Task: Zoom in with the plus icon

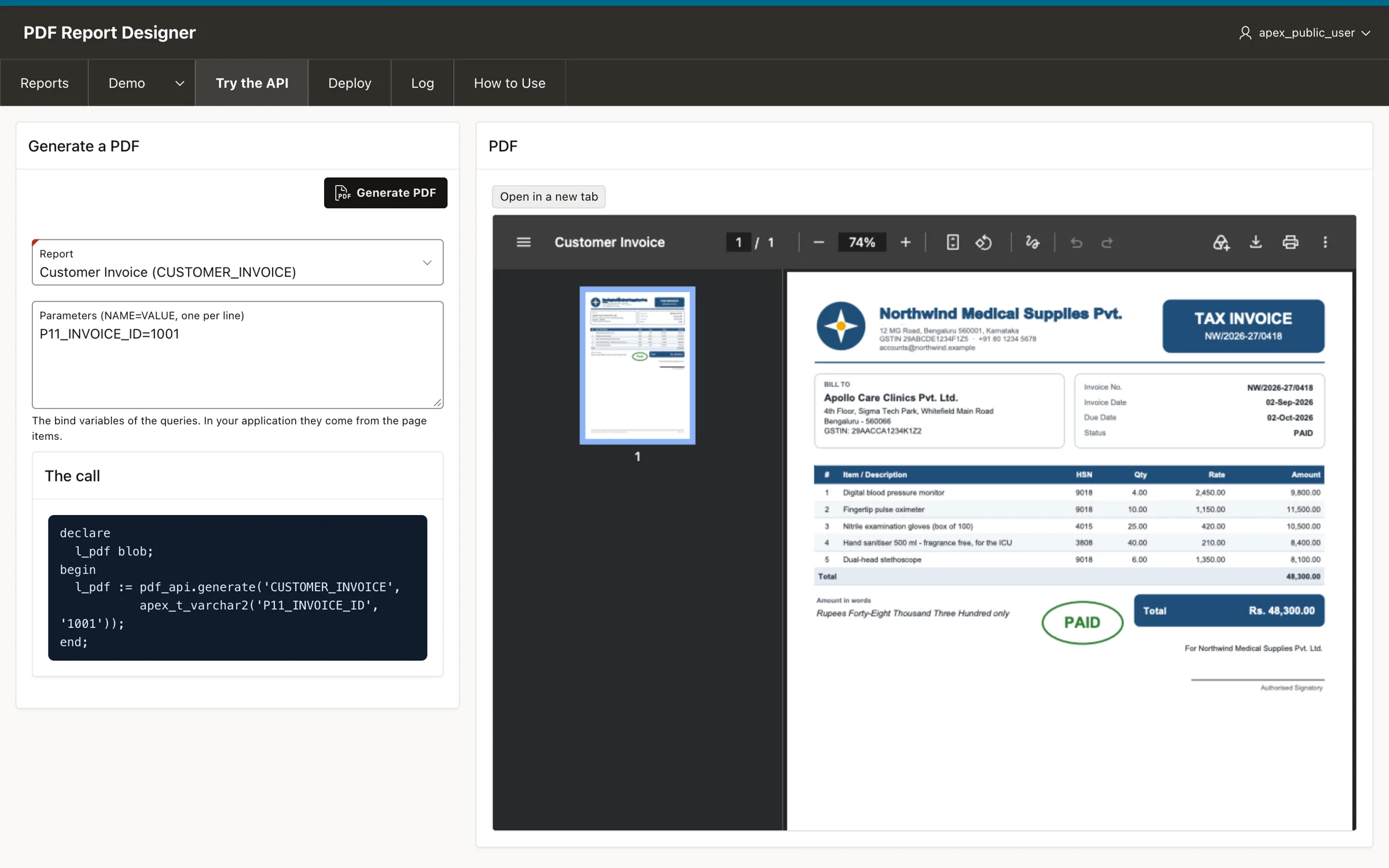Action: [906, 242]
